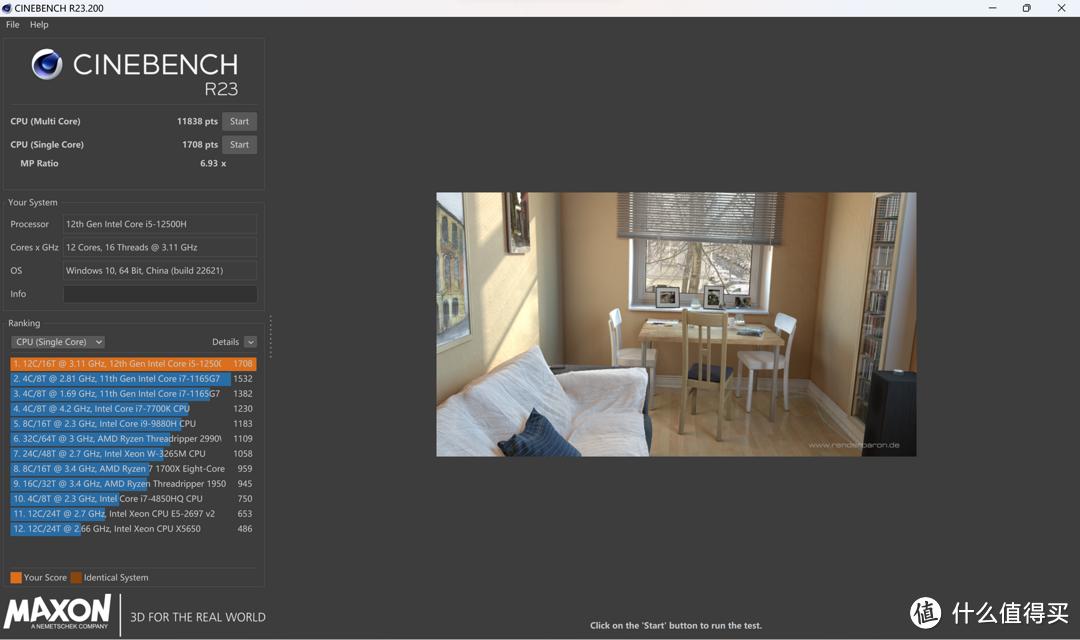Select ranking row 1 Core i5-1250 score 1708
The height and width of the screenshot is (640, 1080).
[133, 364]
